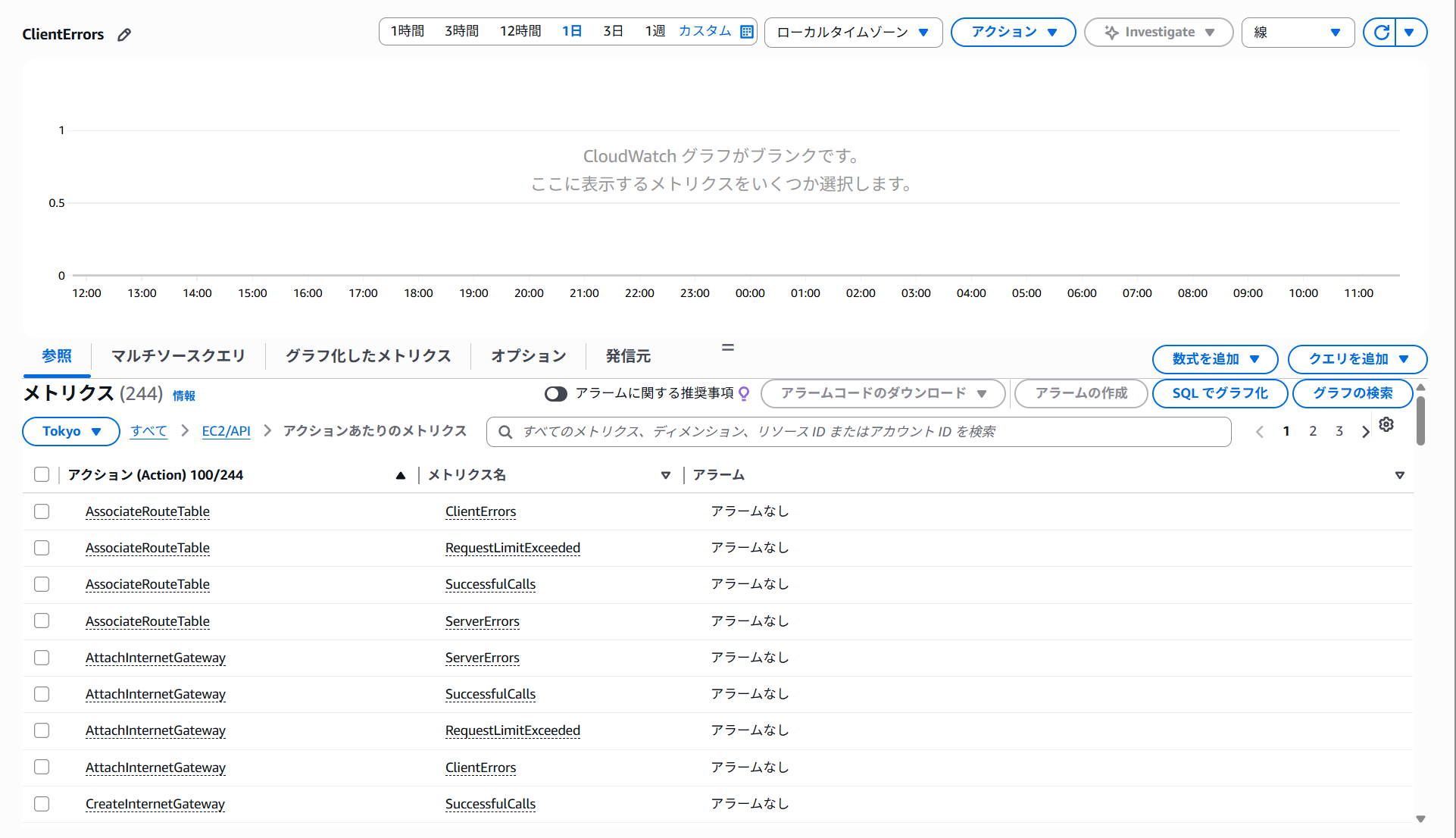Go to metrics page 3
This screenshot has width=1456, height=838.
tap(1339, 431)
